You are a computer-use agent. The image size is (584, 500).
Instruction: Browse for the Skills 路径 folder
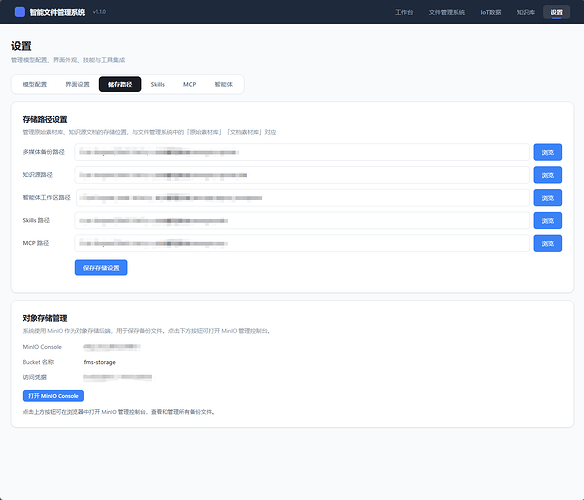click(x=548, y=221)
